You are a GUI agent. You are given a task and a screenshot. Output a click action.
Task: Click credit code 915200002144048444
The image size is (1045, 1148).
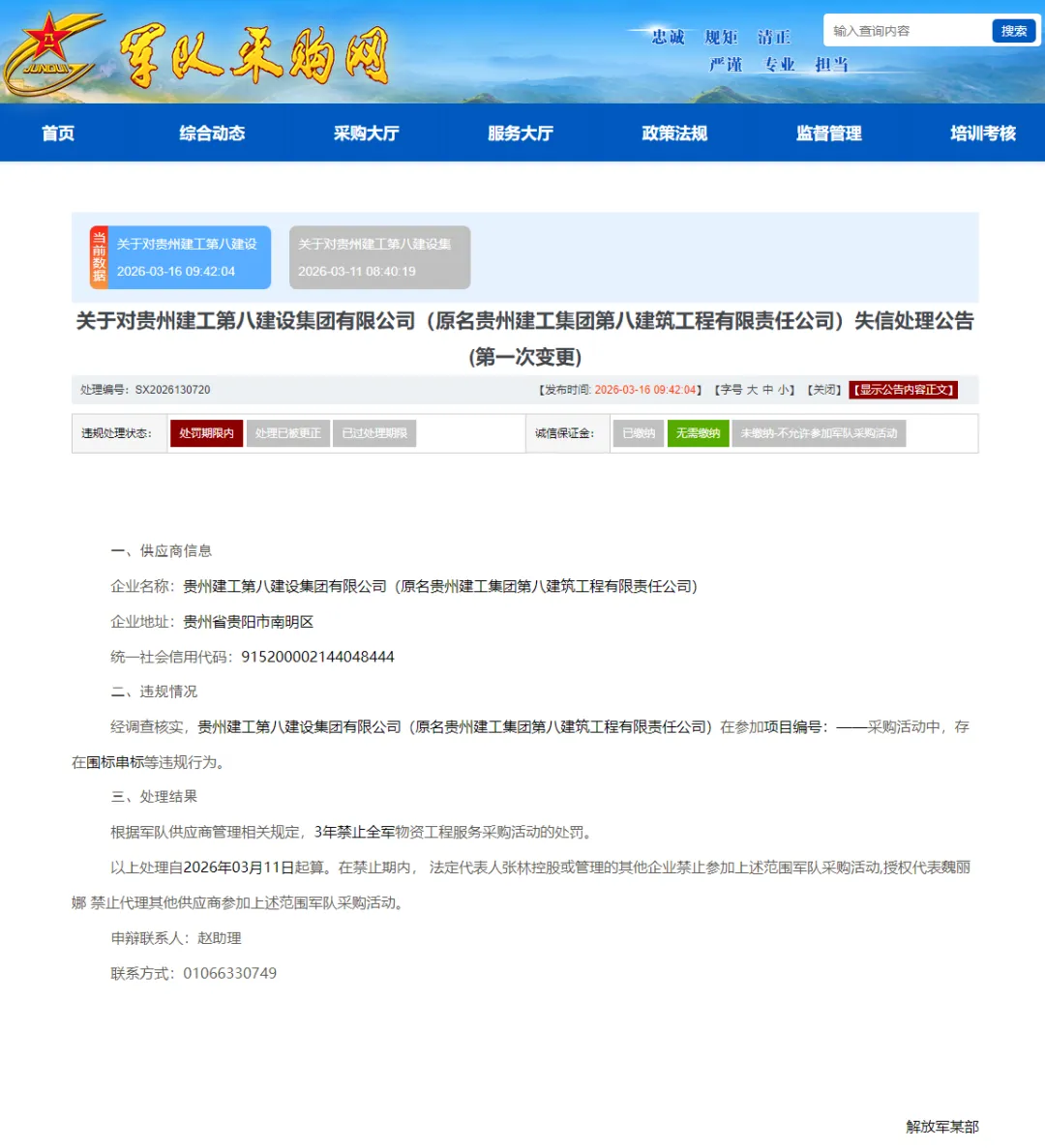point(317,657)
